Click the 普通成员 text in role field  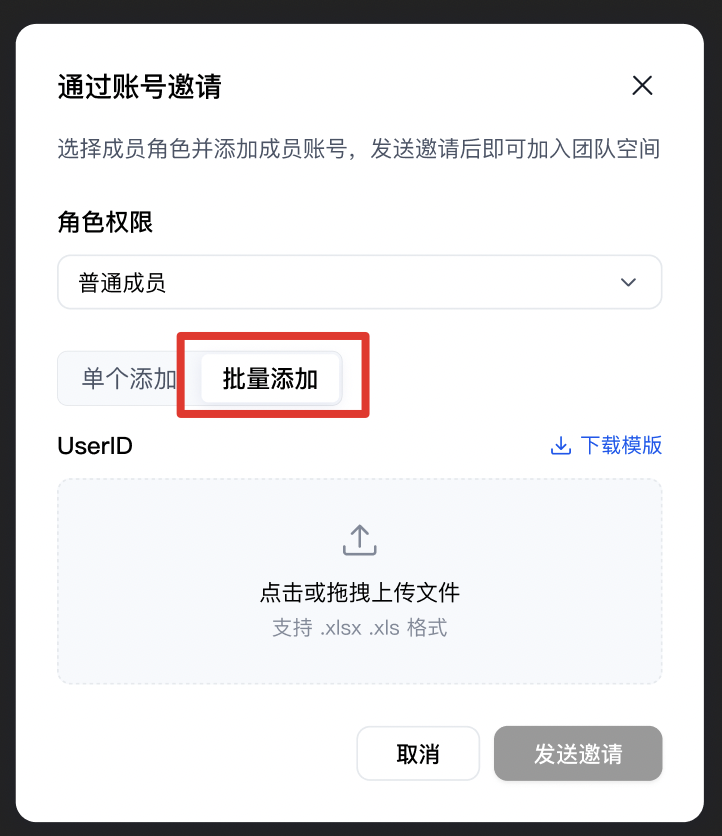122,283
